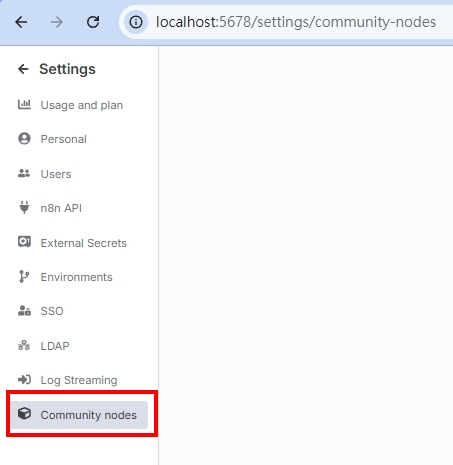The width and height of the screenshot is (453, 465).
Task: Click the Log Streaming arrow icon
Action: 24,379
